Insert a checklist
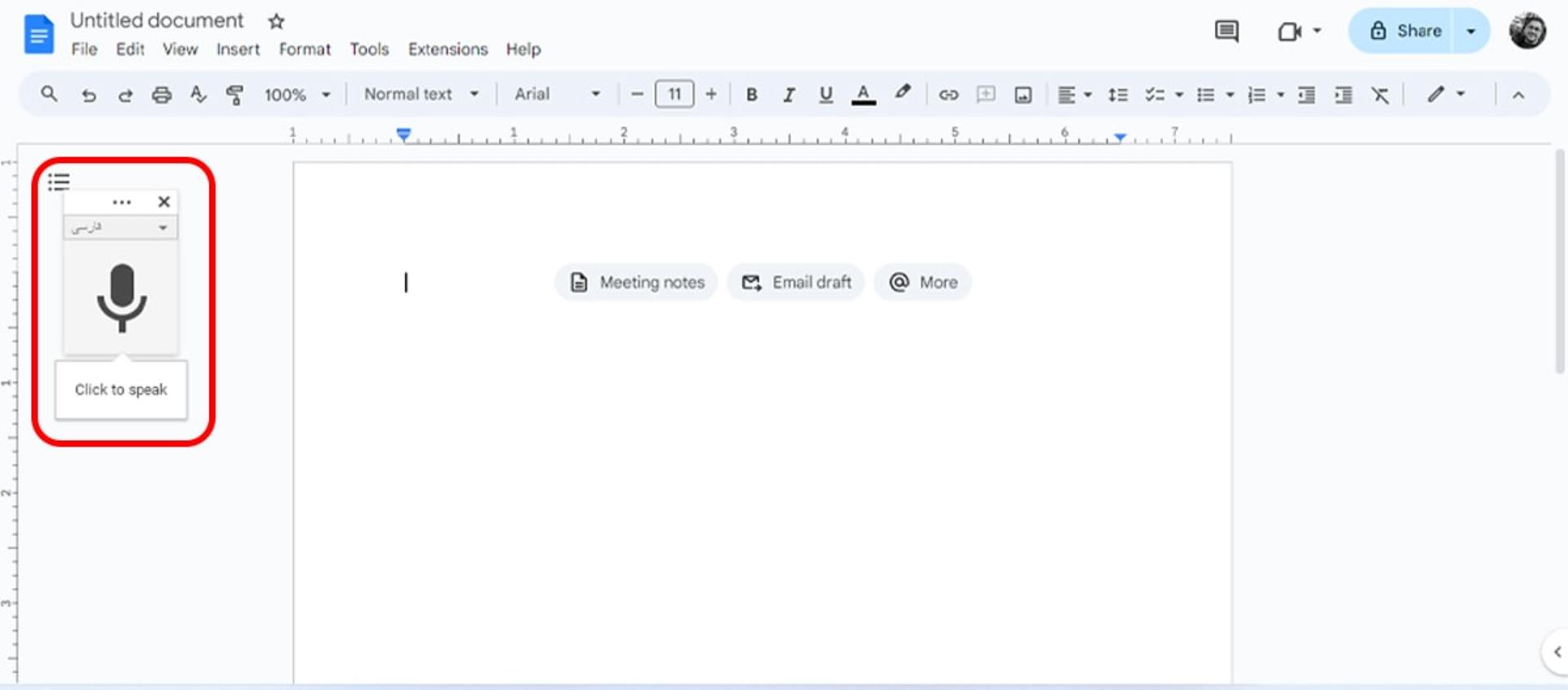1568x690 pixels. coord(1154,95)
